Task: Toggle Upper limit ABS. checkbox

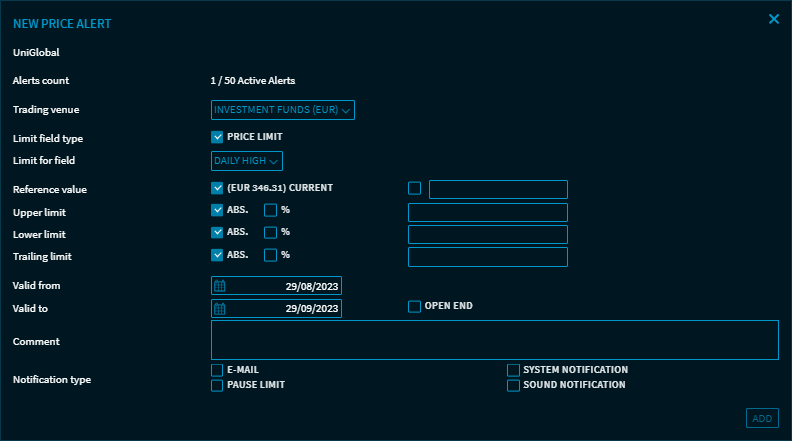Action: coord(217,210)
